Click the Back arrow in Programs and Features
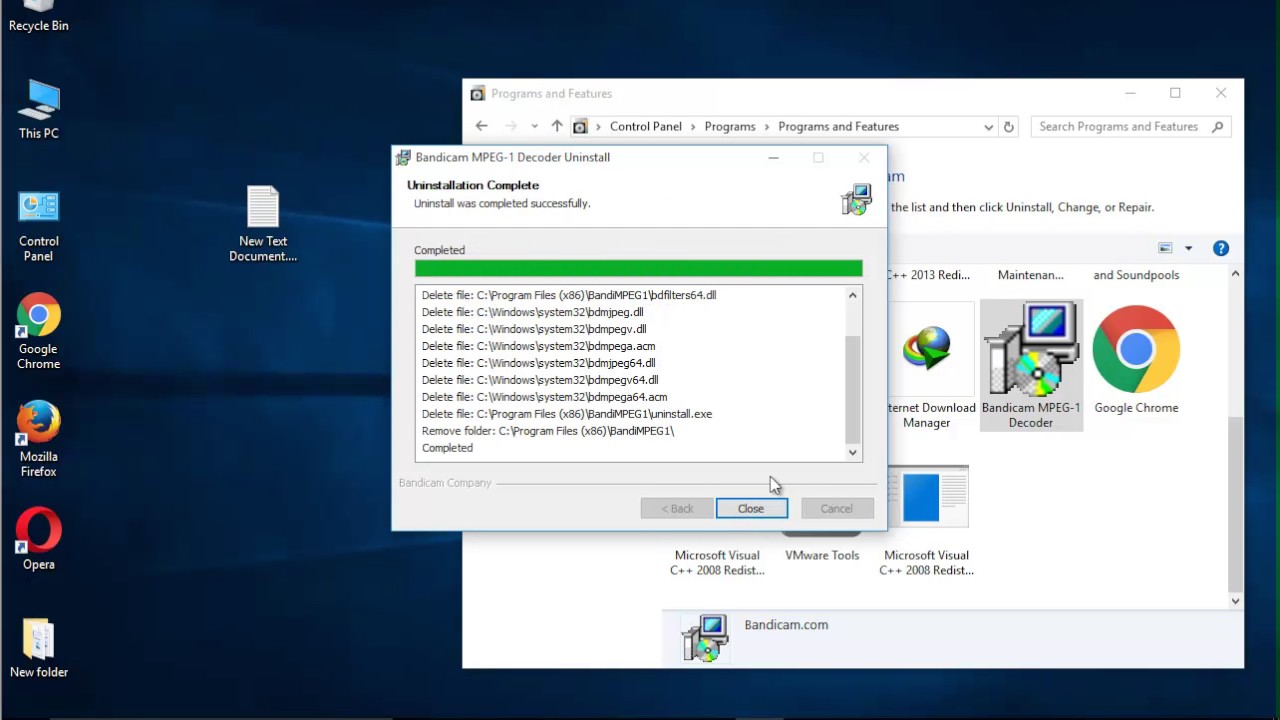The width and height of the screenshot is (1280, 720). [x=482, y=126]
